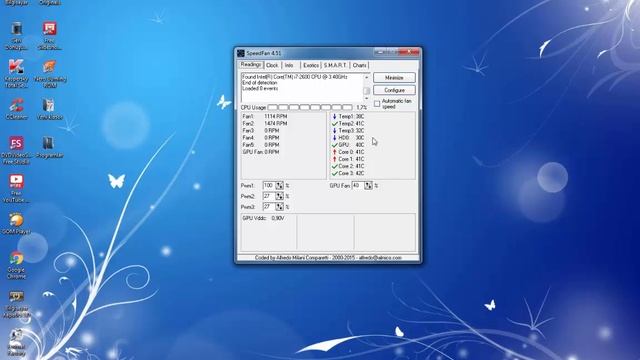Open the Info tab
The width and height of the screenshot is (640, 360).
click(289, 65)
